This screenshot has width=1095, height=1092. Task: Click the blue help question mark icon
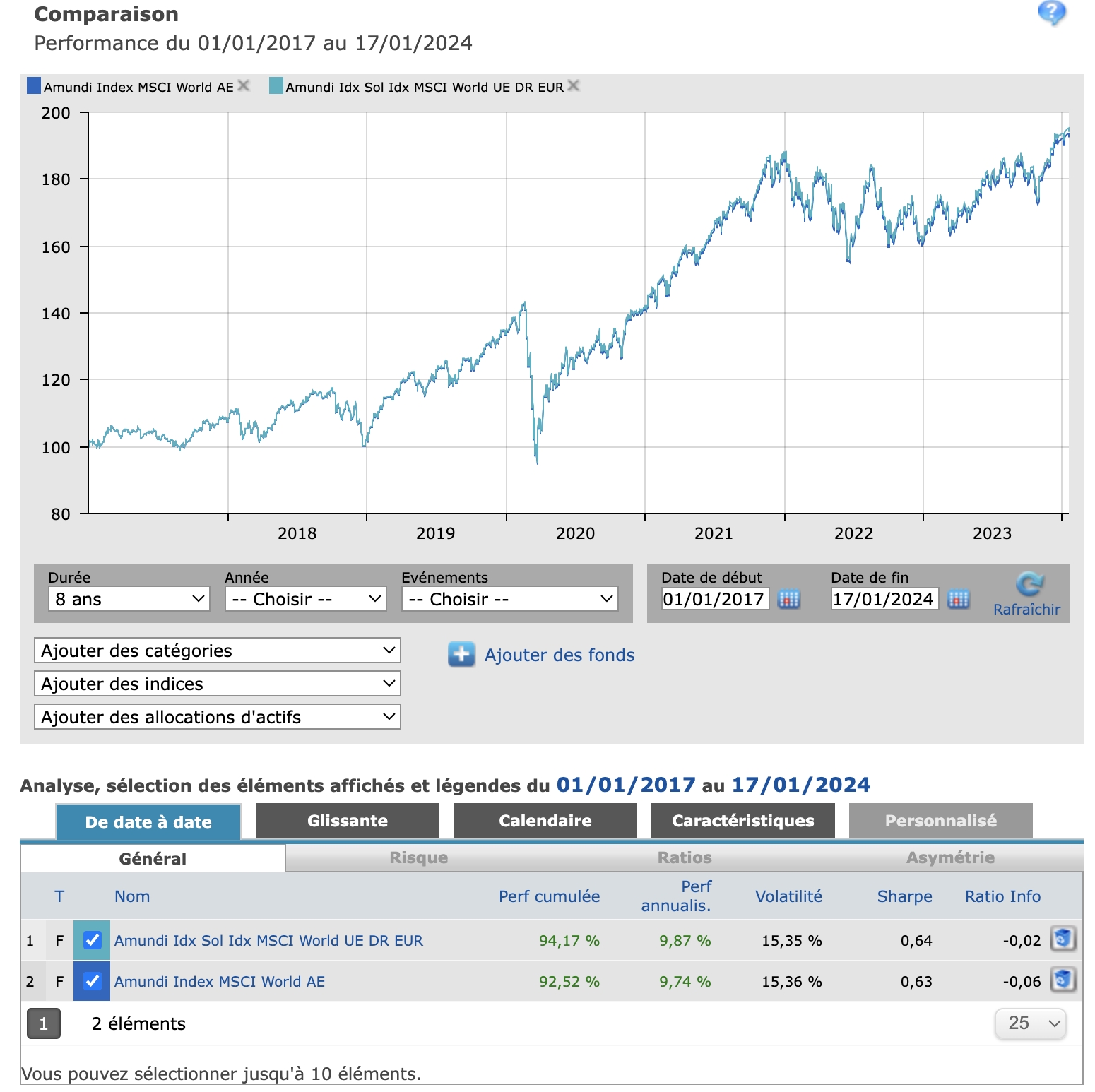(1051, 12)
